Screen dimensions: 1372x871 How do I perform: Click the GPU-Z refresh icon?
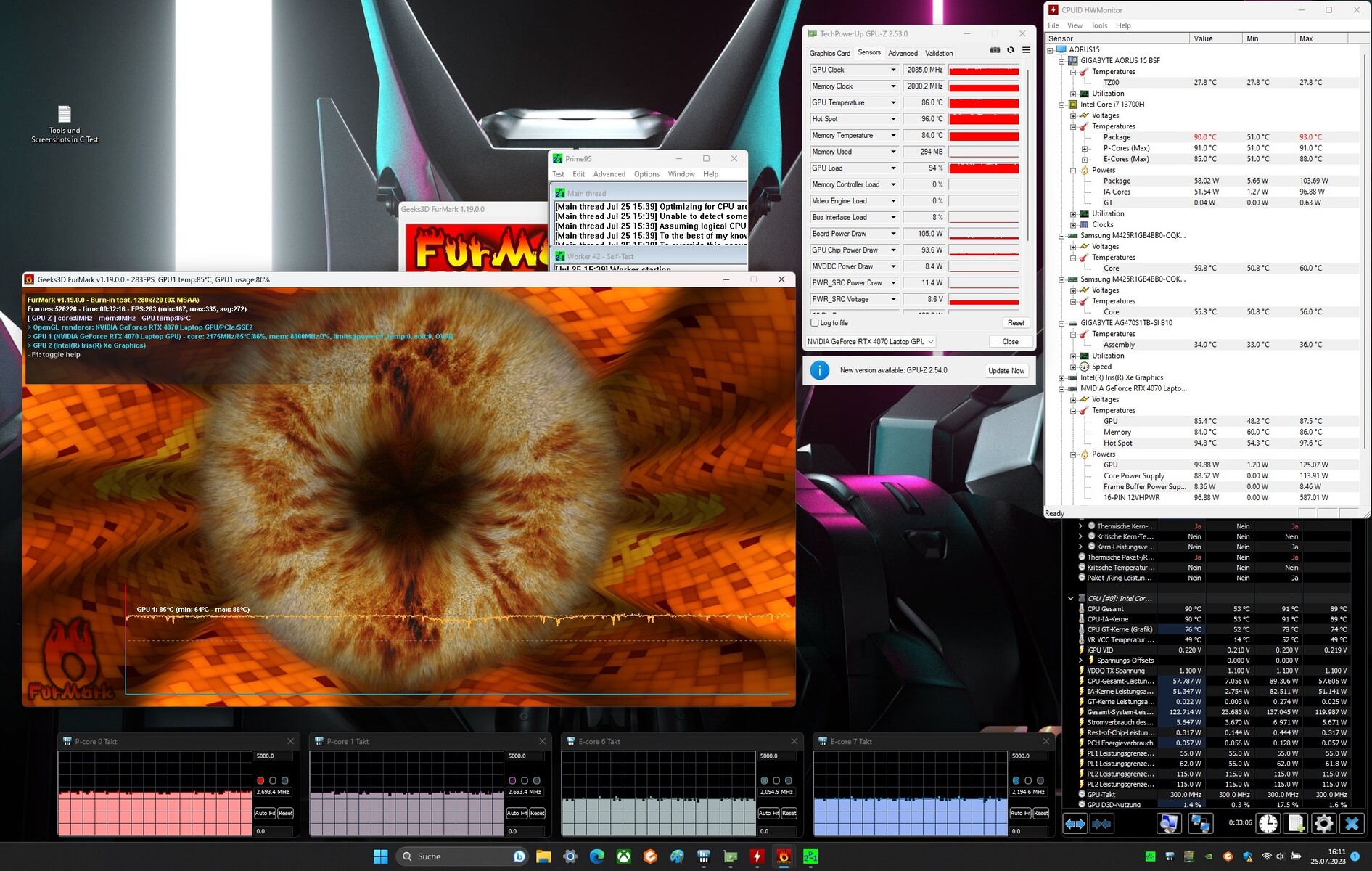tap(1011, 50)
